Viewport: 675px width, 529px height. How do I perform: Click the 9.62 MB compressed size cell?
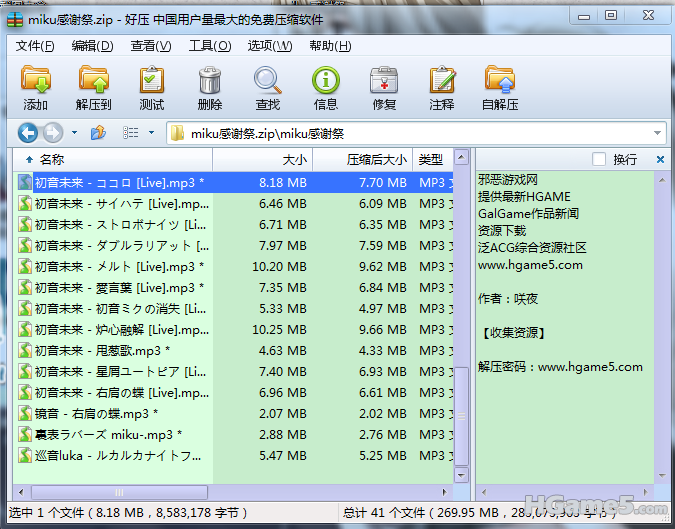coord(383,267)
